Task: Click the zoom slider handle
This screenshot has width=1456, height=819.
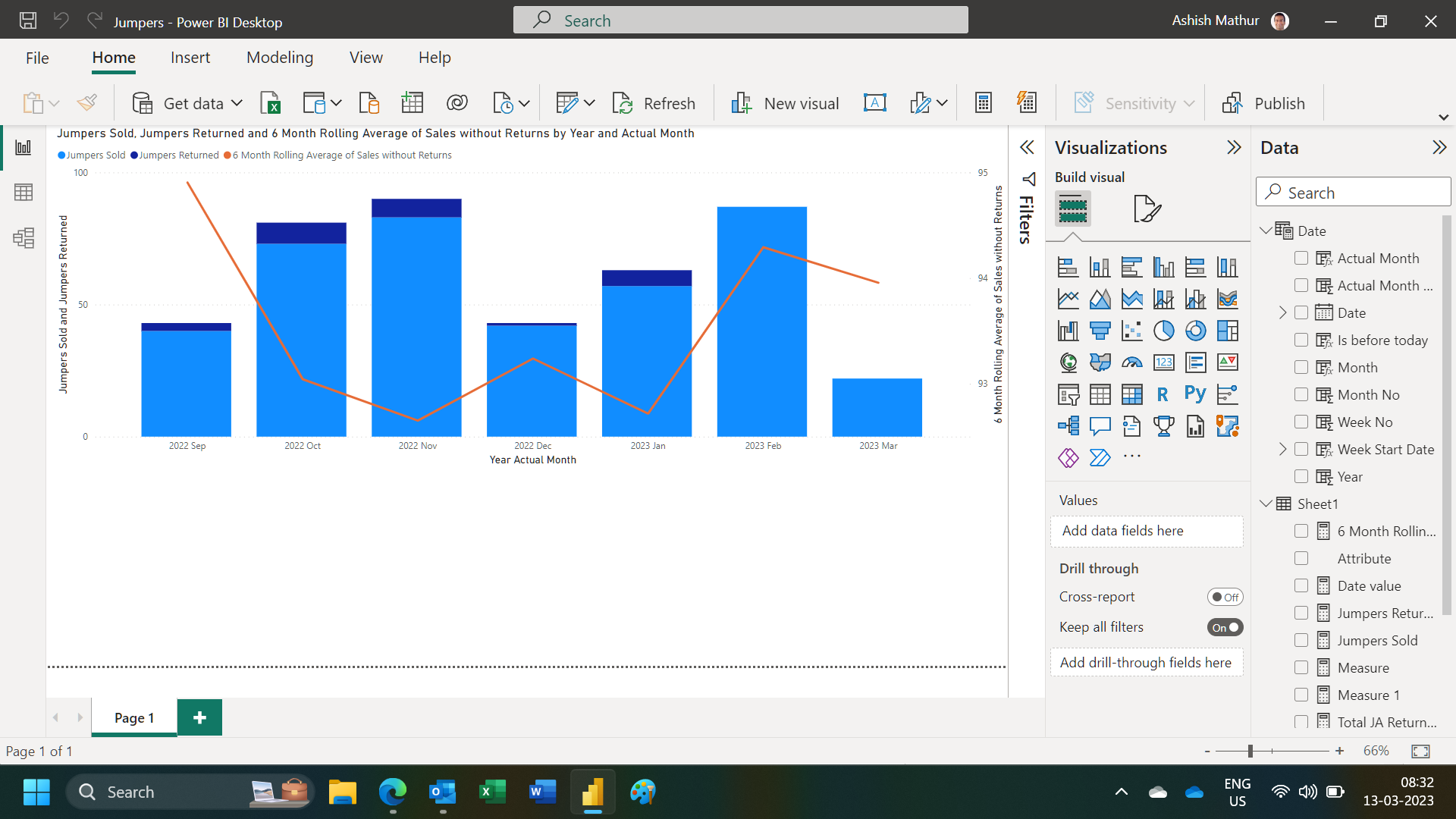Action: [x=1250, y=751]
